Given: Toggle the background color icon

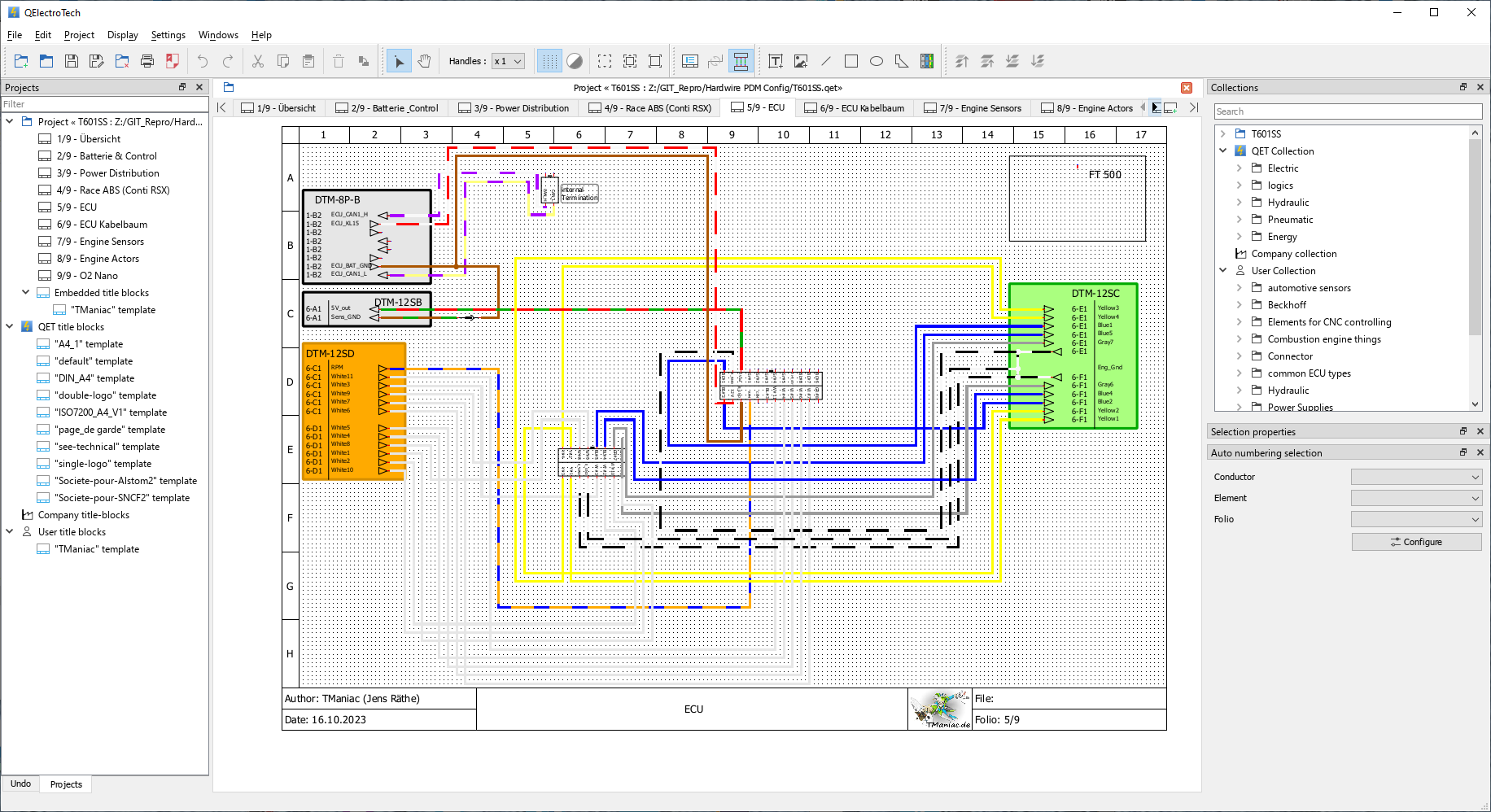Looking at the screenshot, I should pyautogui.click(x=575, y=61).
